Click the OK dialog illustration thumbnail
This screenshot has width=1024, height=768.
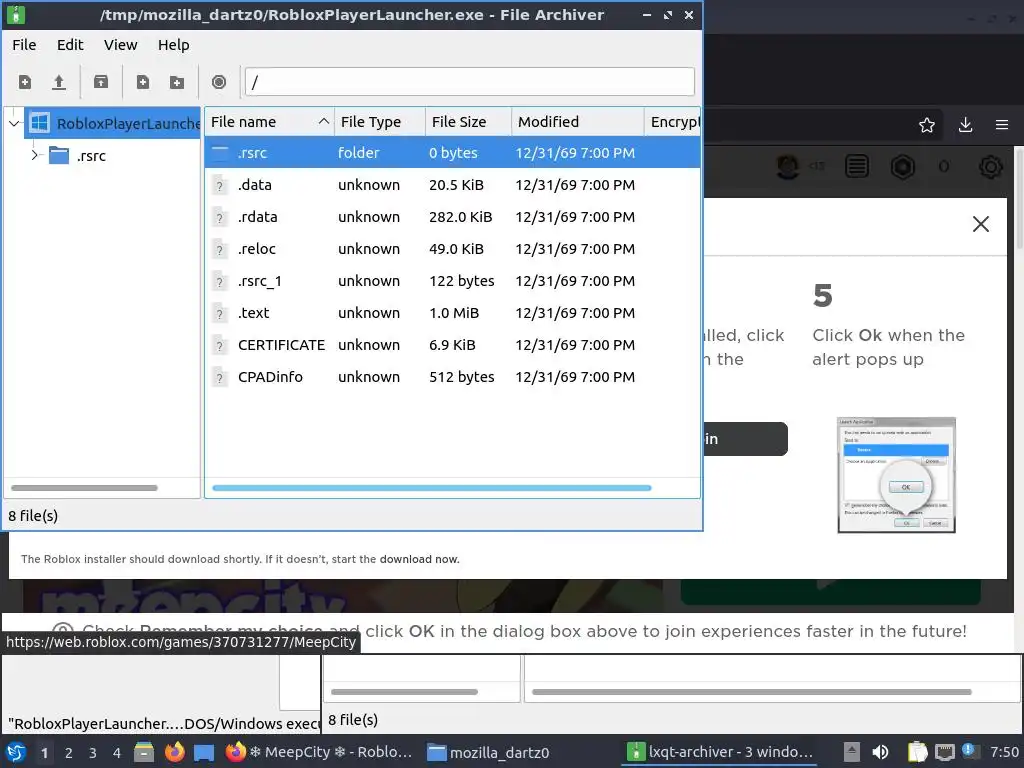[x=896, y=475]
